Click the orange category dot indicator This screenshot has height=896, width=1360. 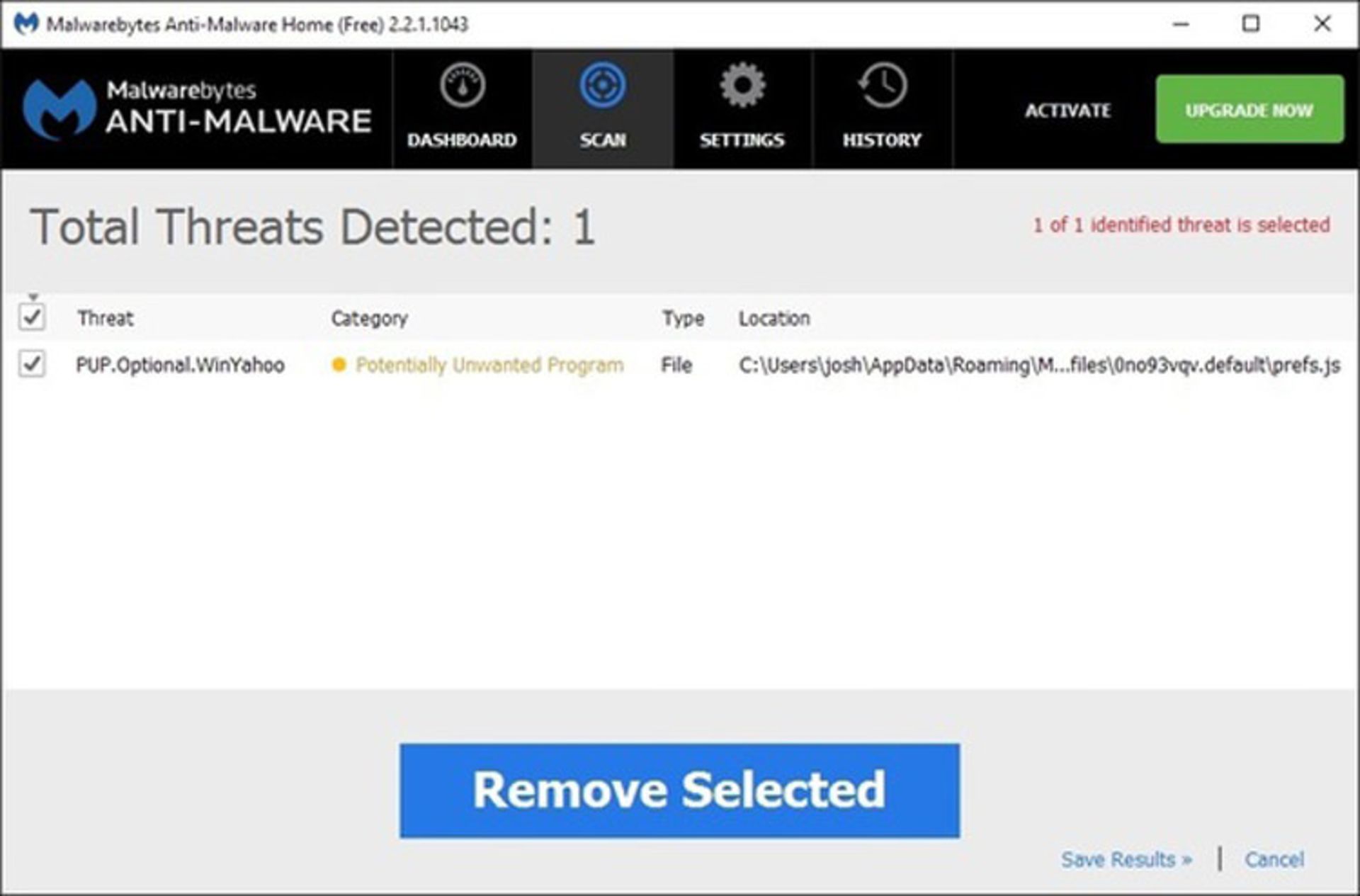pyautogui.click(x=339, y=365)
